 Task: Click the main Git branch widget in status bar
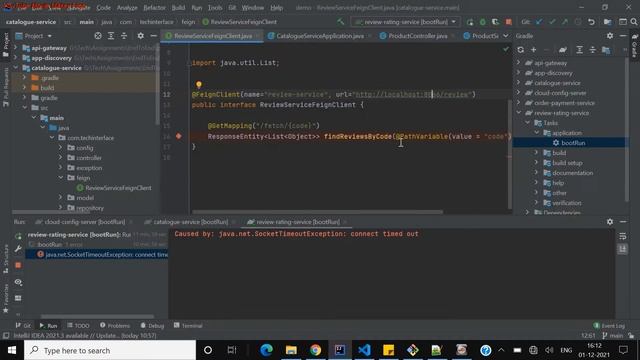pos(613,336)
